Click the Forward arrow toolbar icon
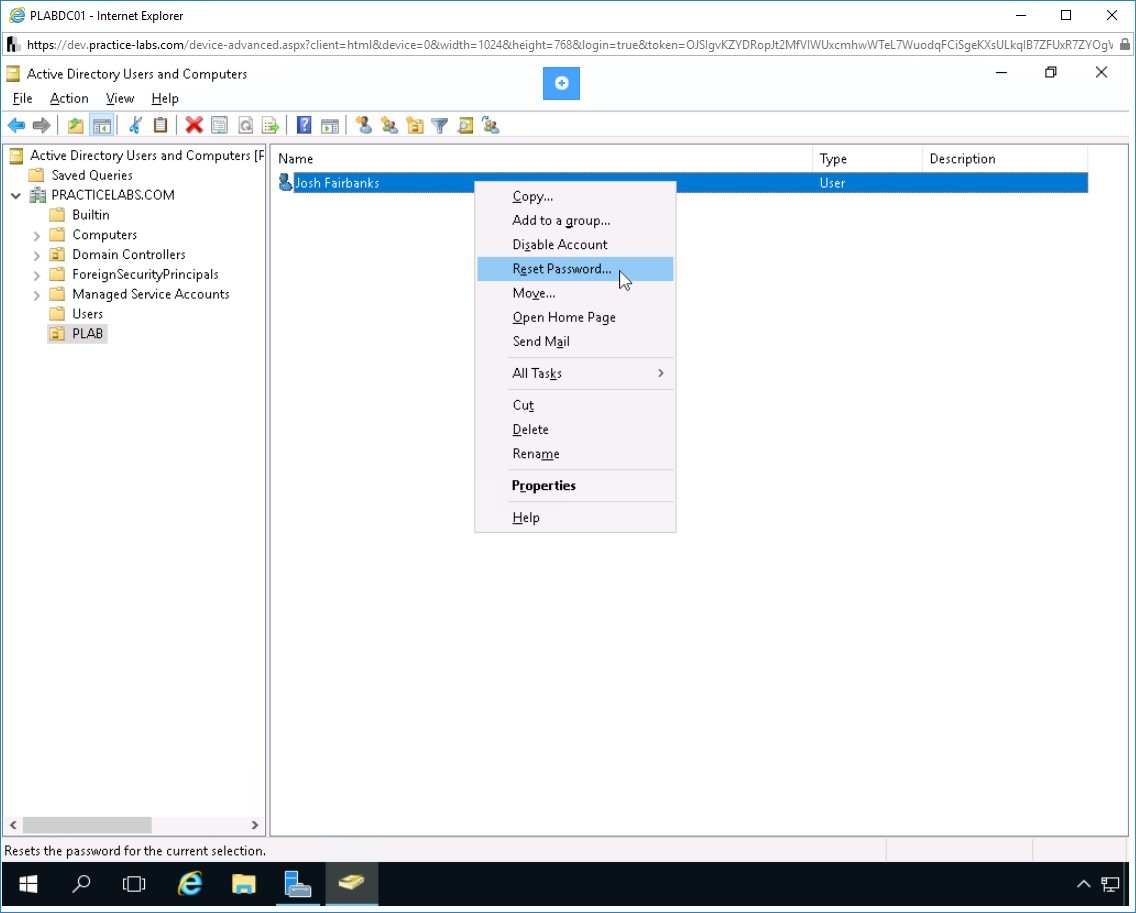The height and width of the screenshot is (913, 1136). coord(41,125)
